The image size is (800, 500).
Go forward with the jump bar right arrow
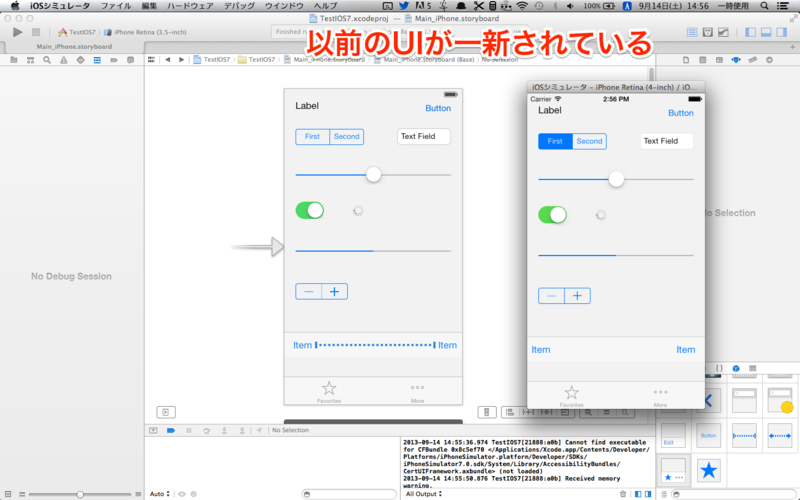click(x=181, y=59)
